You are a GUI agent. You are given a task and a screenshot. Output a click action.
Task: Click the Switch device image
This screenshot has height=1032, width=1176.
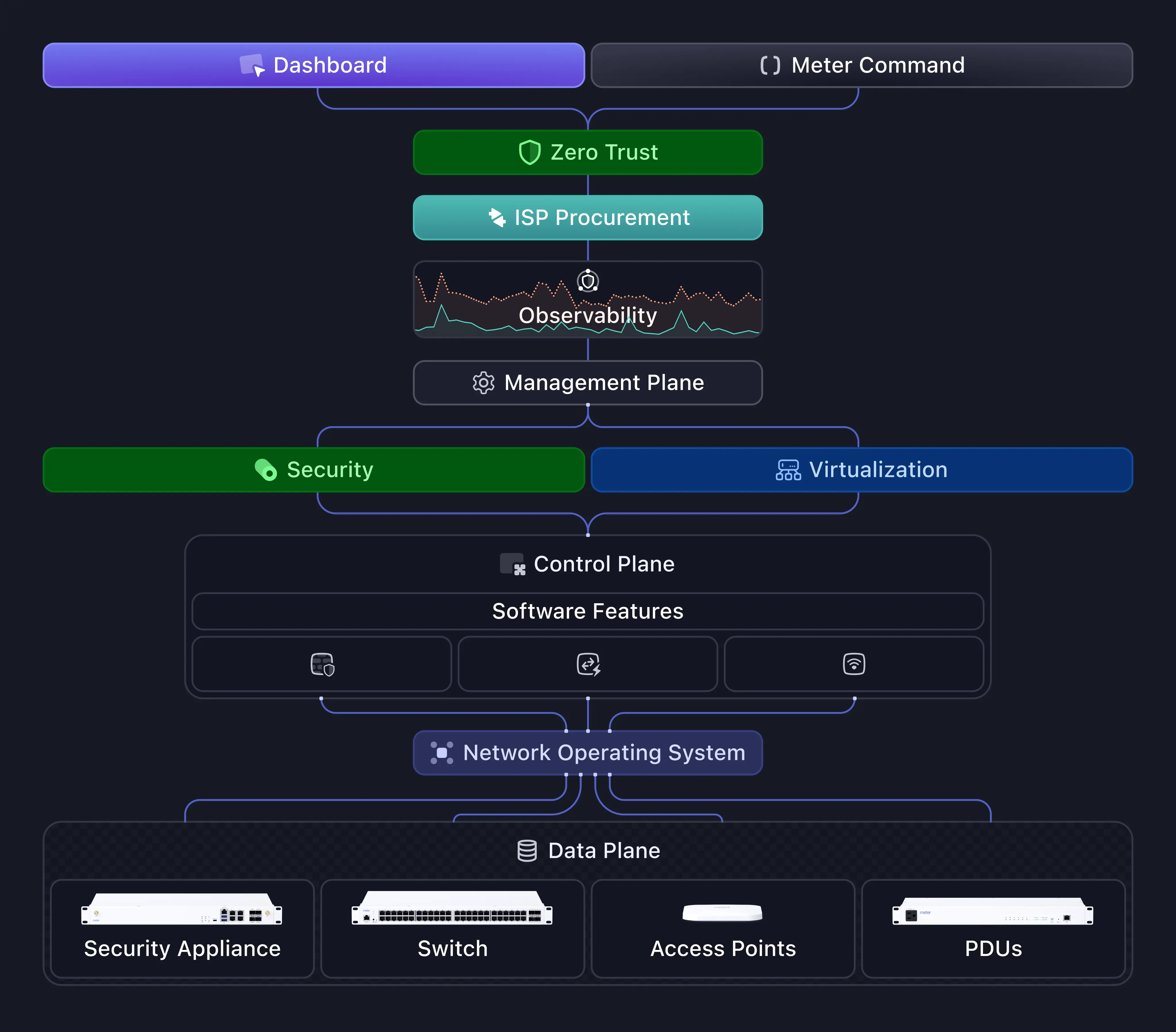click(452, 908)
